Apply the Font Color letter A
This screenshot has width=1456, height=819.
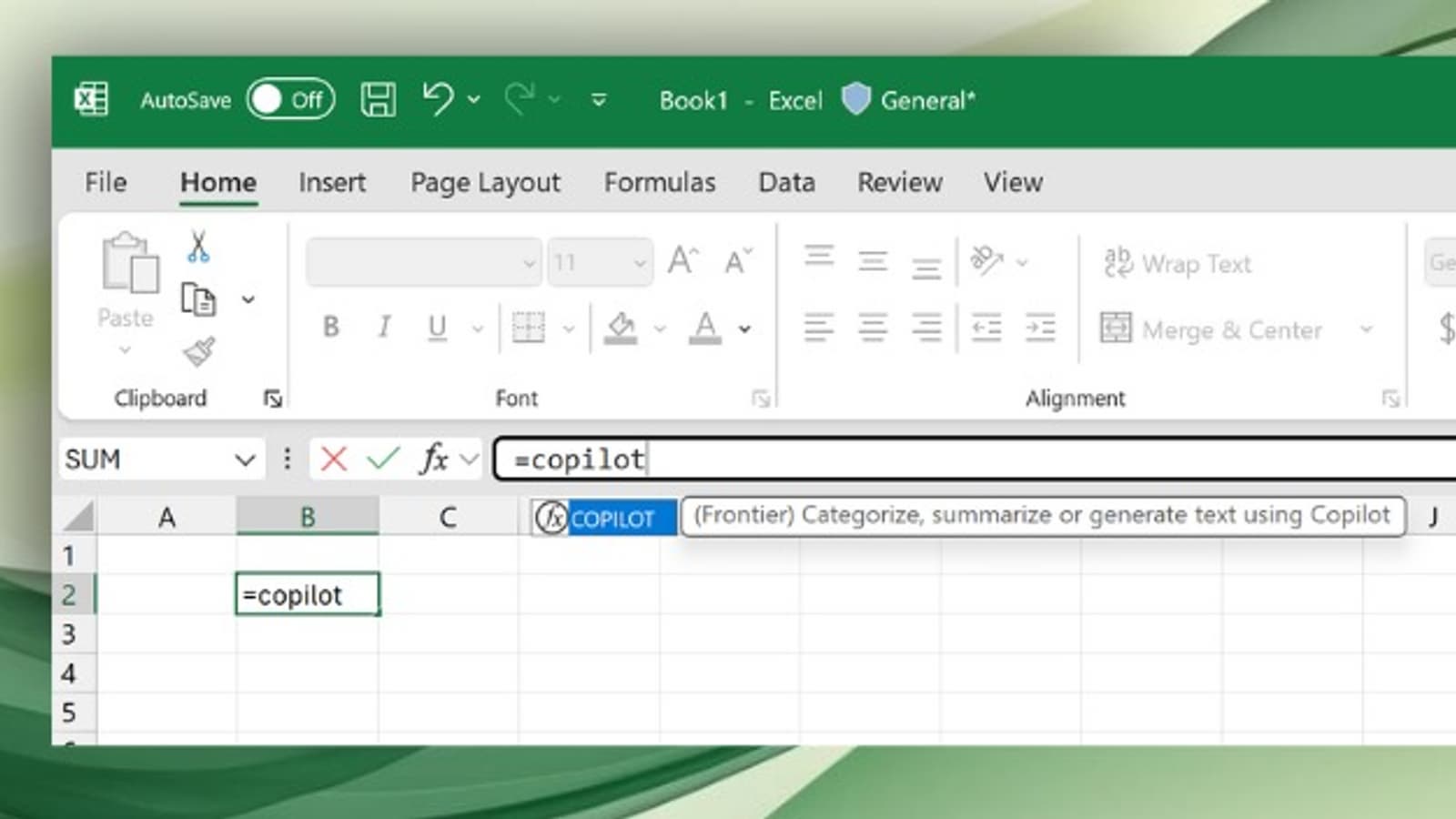(x=705, y=328)
